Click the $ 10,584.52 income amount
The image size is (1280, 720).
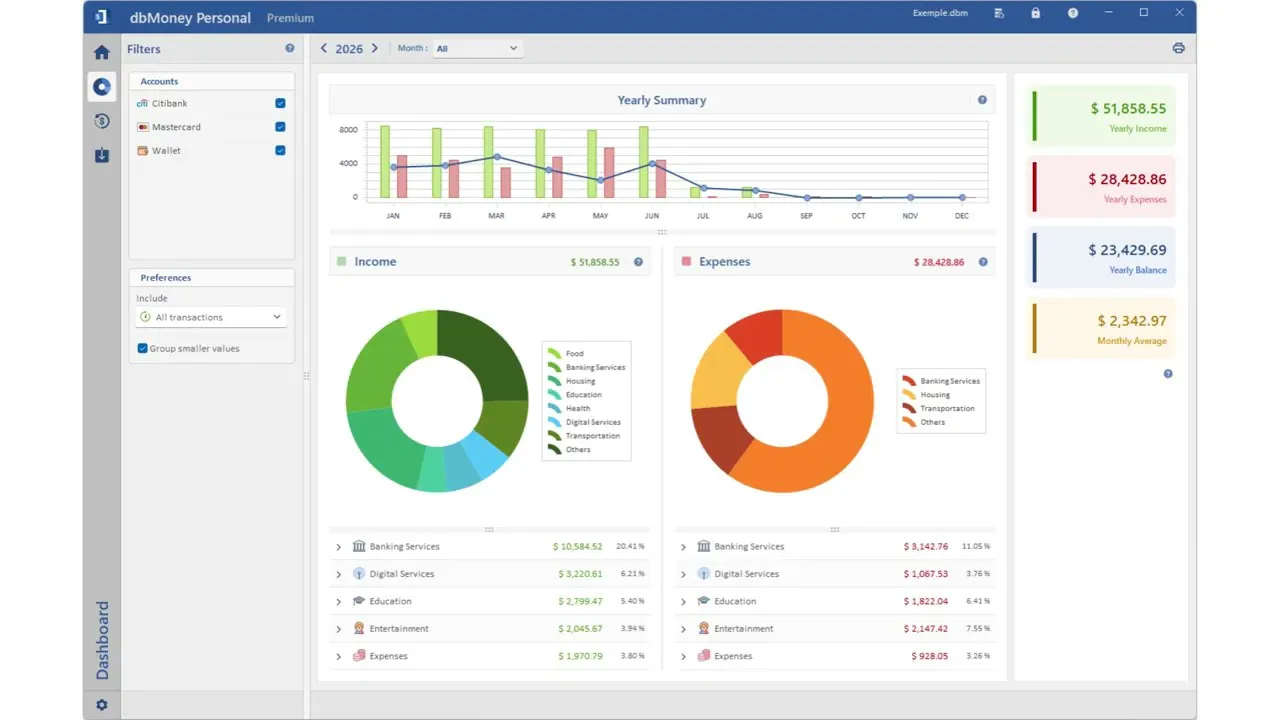(x=577, y=547)
